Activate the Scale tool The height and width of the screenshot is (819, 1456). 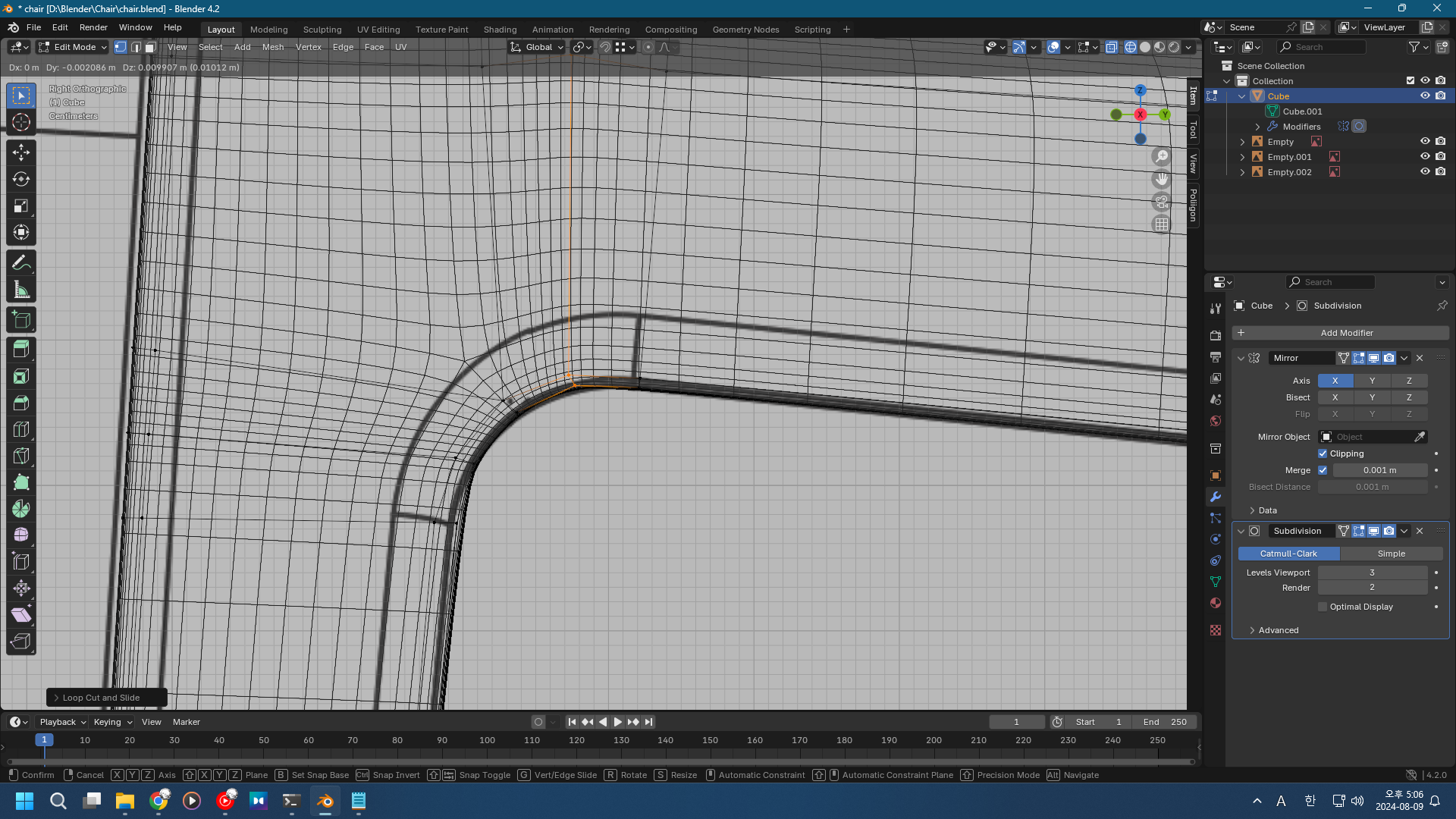click(x=21, y=206)
